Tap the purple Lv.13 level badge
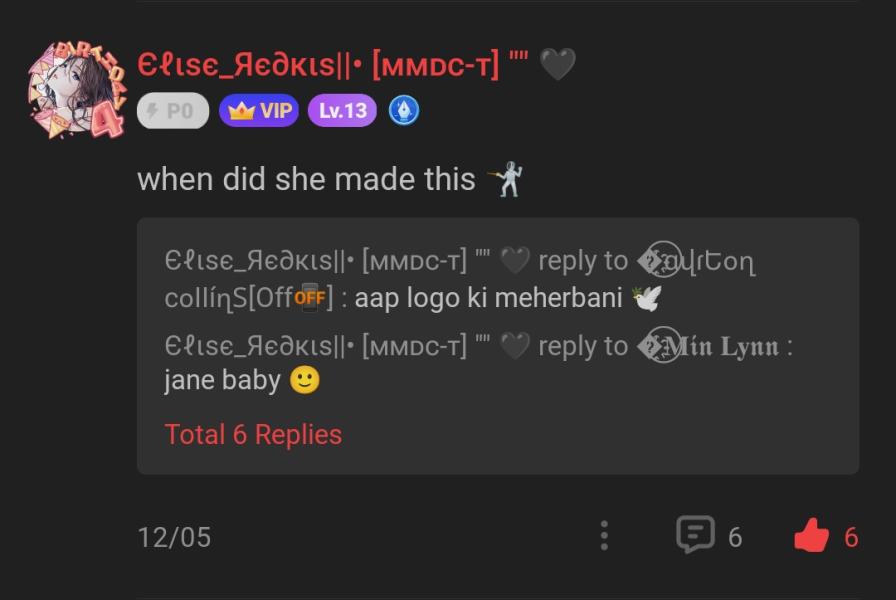Viewport: 896px width, 600px height. point(342,110)
